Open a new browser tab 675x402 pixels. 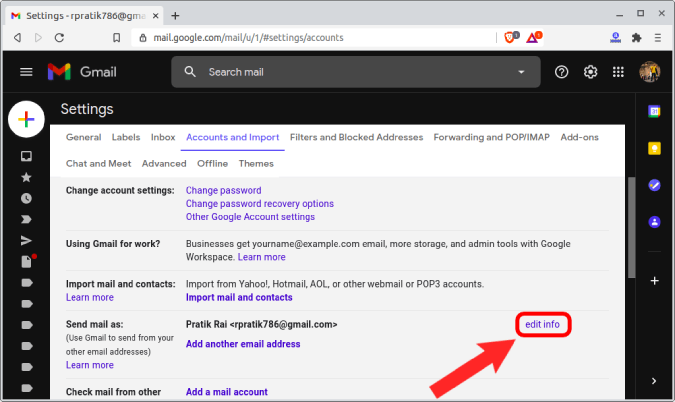[175, 16]
